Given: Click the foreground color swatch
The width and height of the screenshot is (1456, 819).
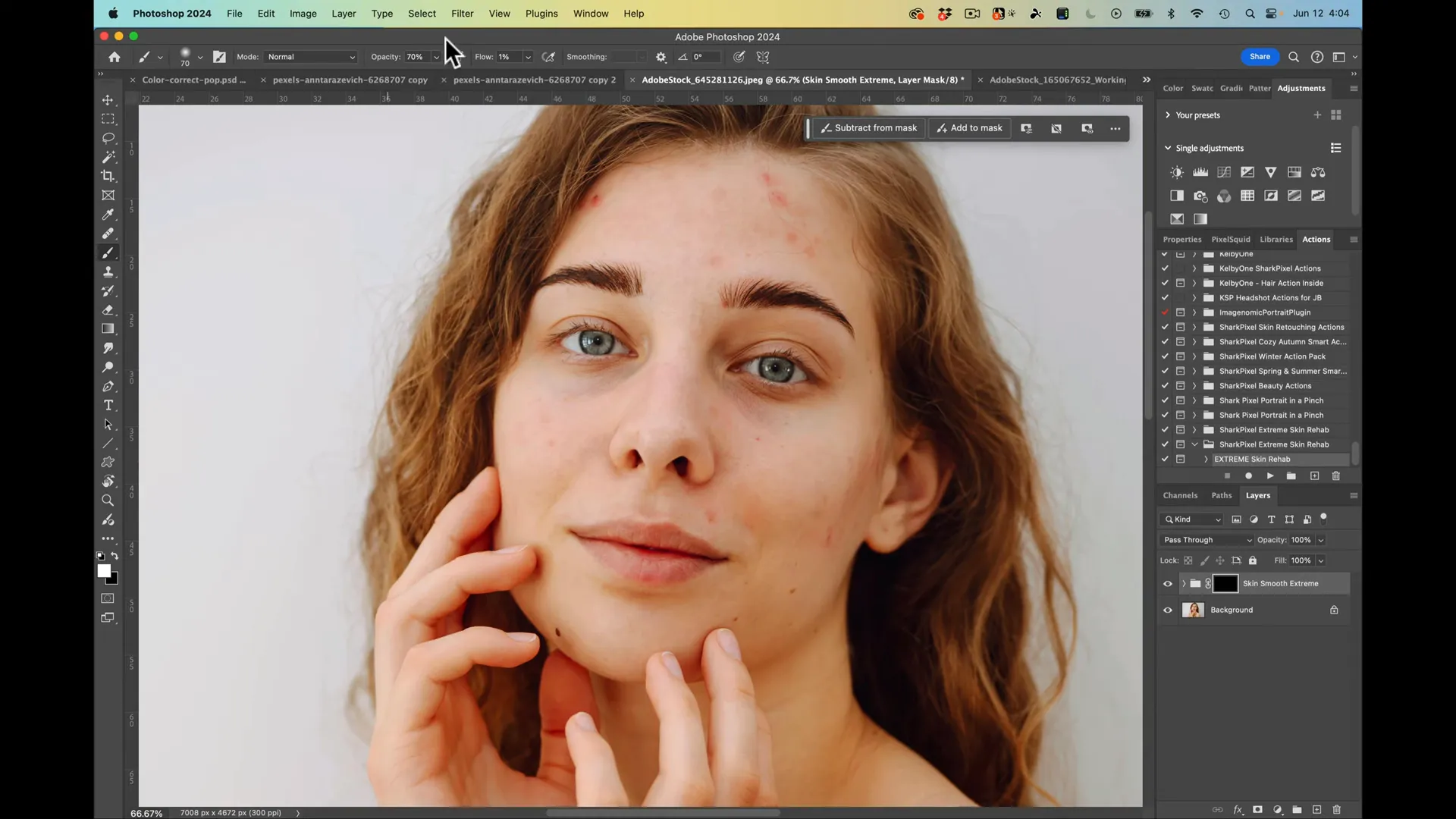Looking at the screenshot, I should tap(104, 571).
